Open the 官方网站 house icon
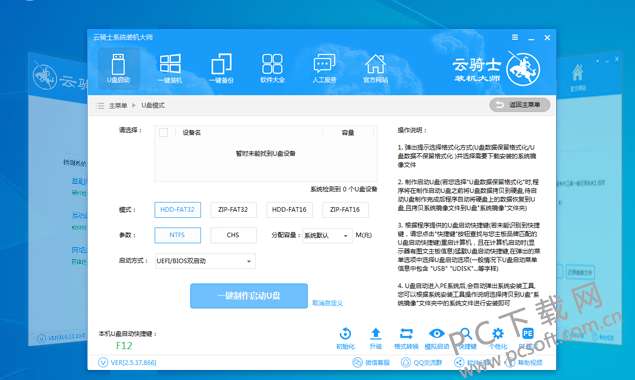The height and width of the screenshot is (380, 635). (x=375, y=68)
